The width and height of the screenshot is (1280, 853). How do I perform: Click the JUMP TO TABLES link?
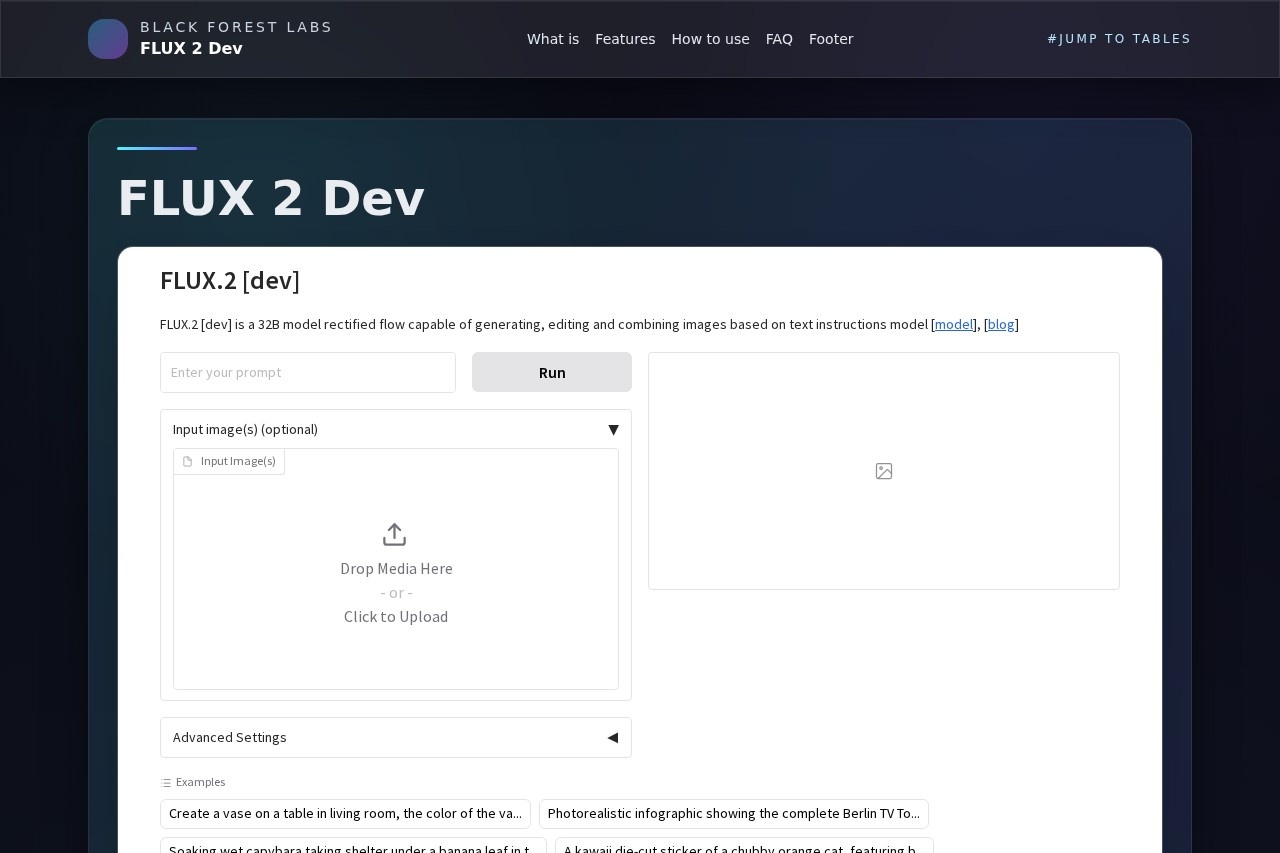(x=1119, y=38)
